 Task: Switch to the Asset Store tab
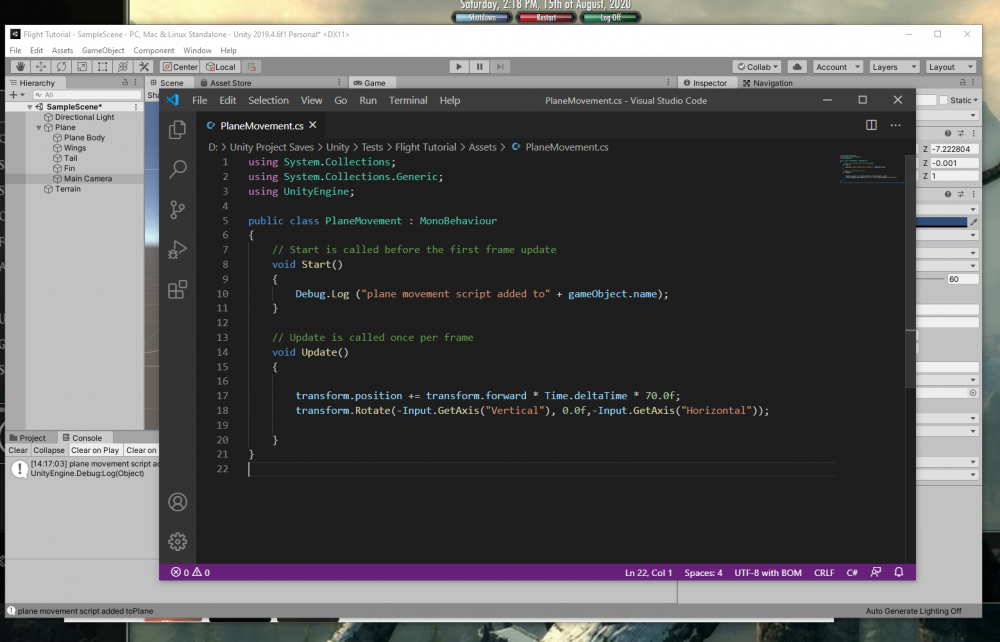(226, 83)
